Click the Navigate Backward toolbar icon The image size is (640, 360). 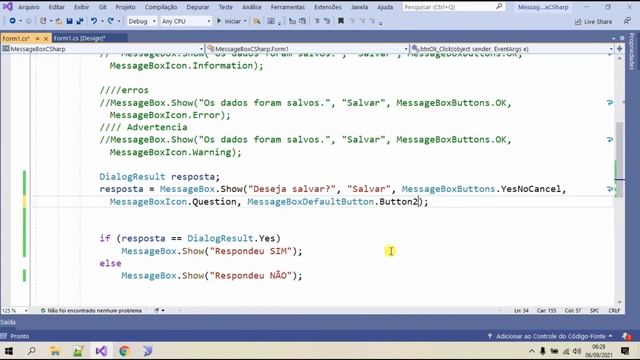click(x=12, y=21)
